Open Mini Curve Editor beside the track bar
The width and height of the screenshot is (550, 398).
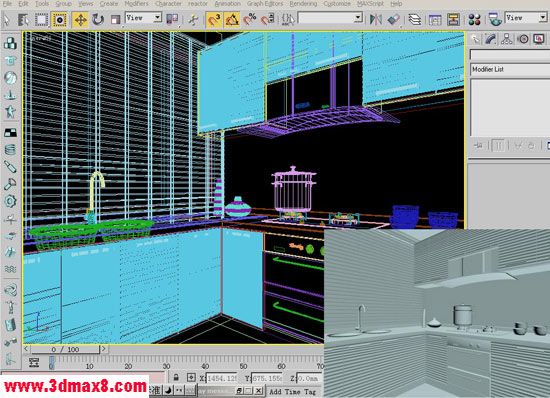[34, 363]
